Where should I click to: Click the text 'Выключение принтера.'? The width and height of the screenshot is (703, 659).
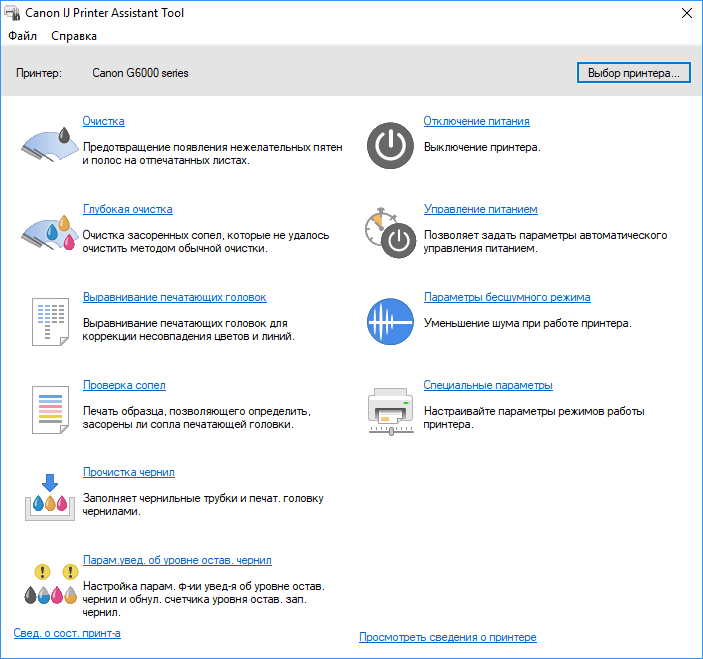482,147
